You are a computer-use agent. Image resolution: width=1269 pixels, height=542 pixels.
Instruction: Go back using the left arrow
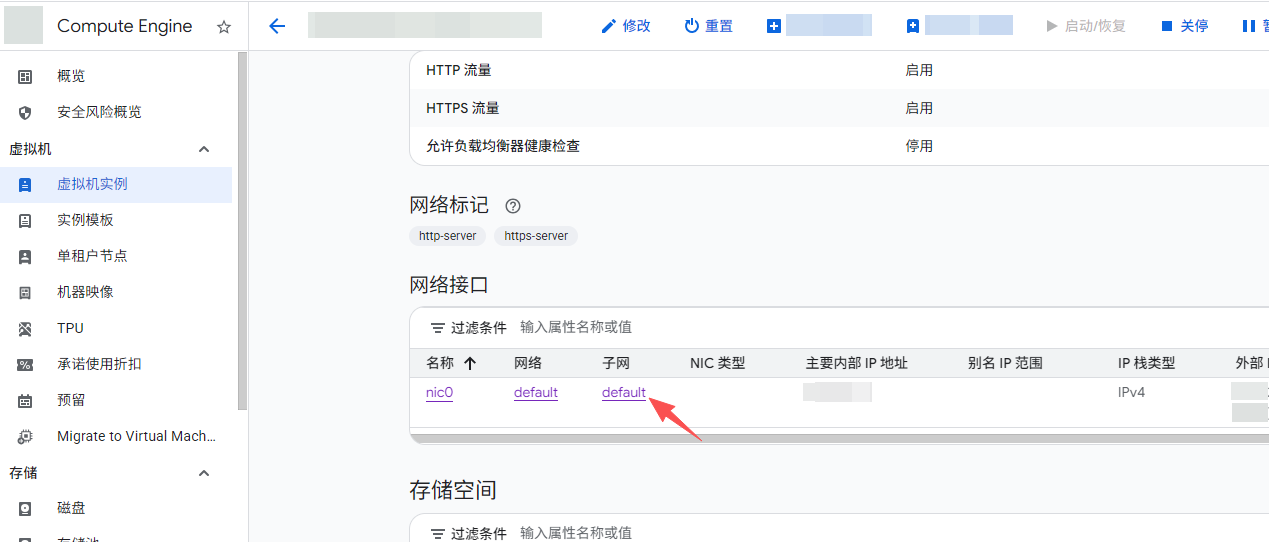pos(277,26)
